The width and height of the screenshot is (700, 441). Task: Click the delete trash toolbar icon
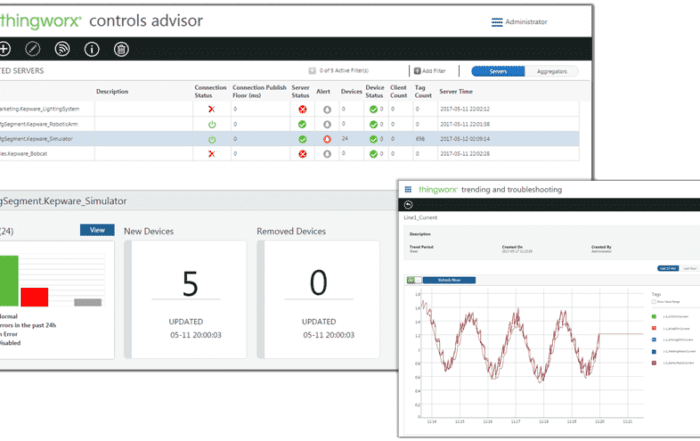coord(121,49)
